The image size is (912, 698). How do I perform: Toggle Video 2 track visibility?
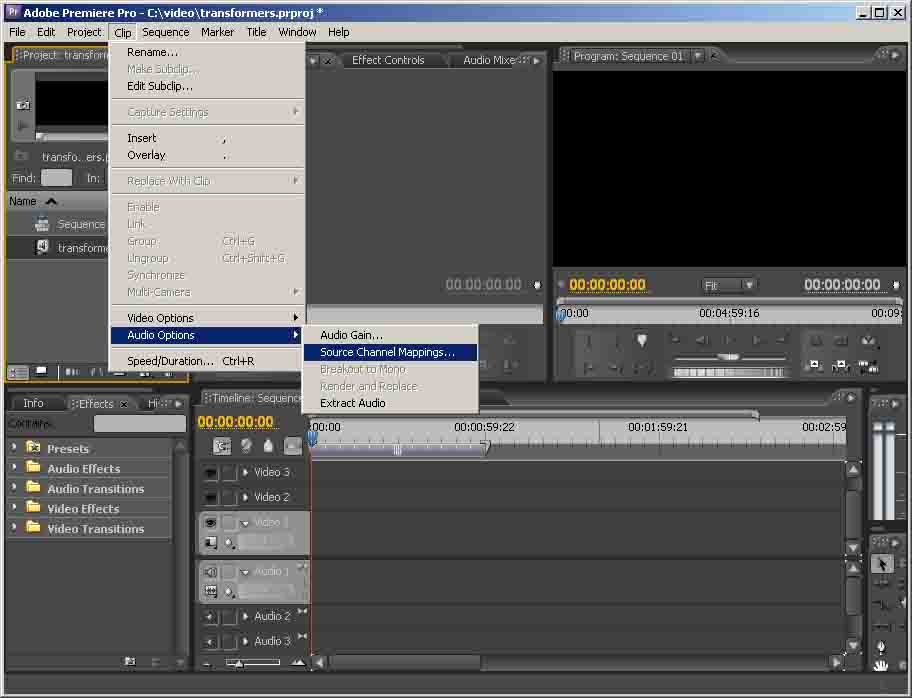pyautogui.click(x=211, y=497)
